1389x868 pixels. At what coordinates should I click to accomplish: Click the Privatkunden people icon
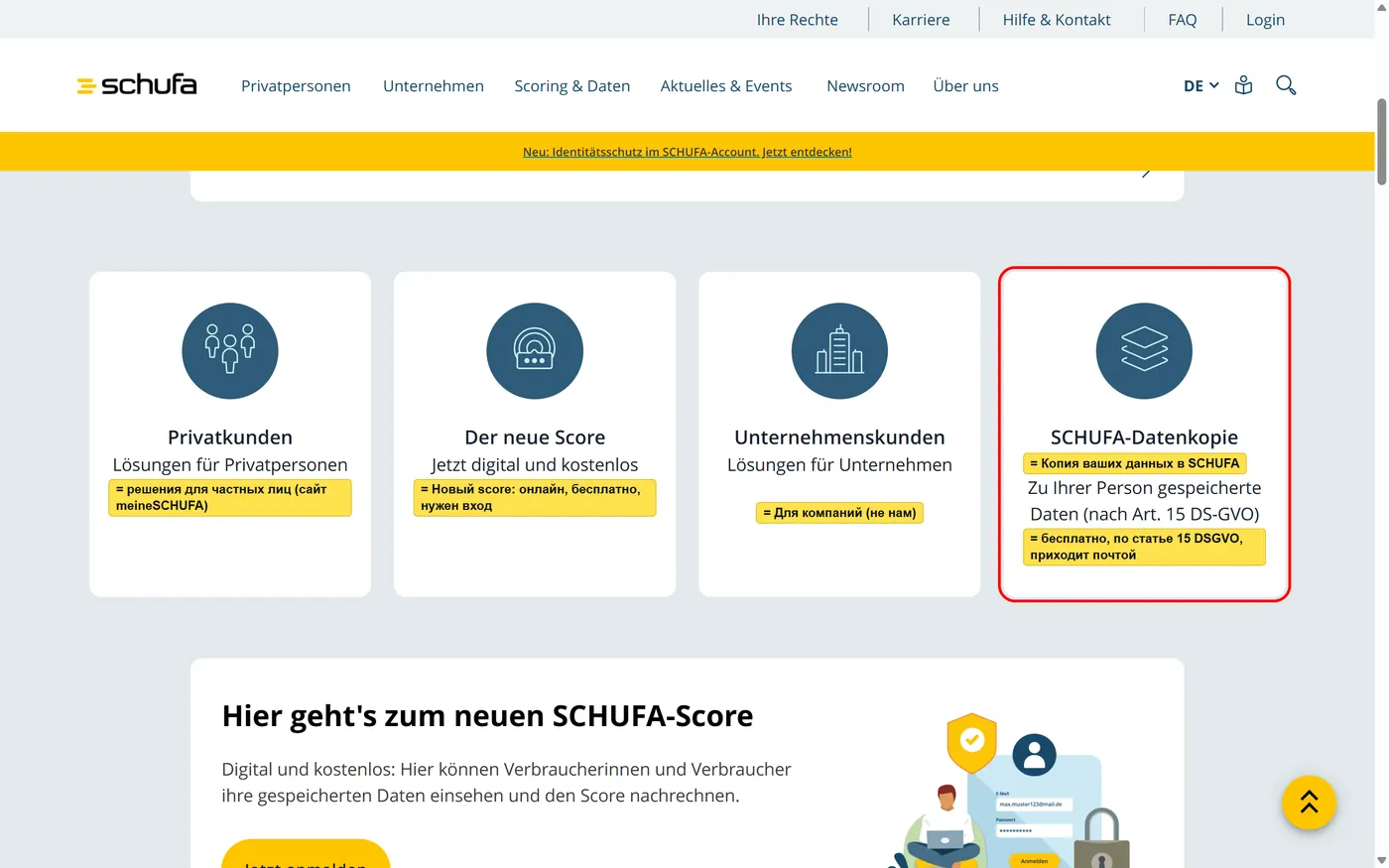point(230,351)
